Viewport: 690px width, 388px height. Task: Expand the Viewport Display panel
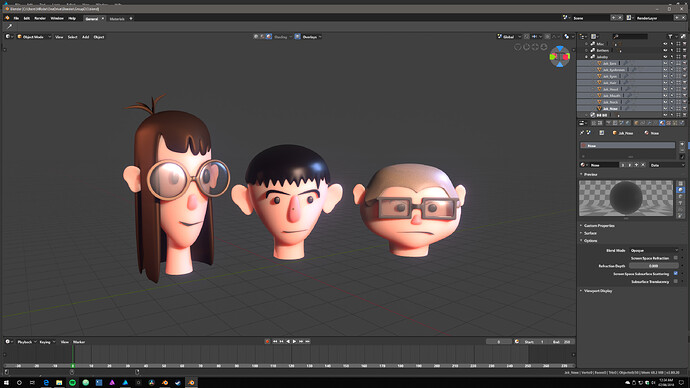tap(597, 291)
